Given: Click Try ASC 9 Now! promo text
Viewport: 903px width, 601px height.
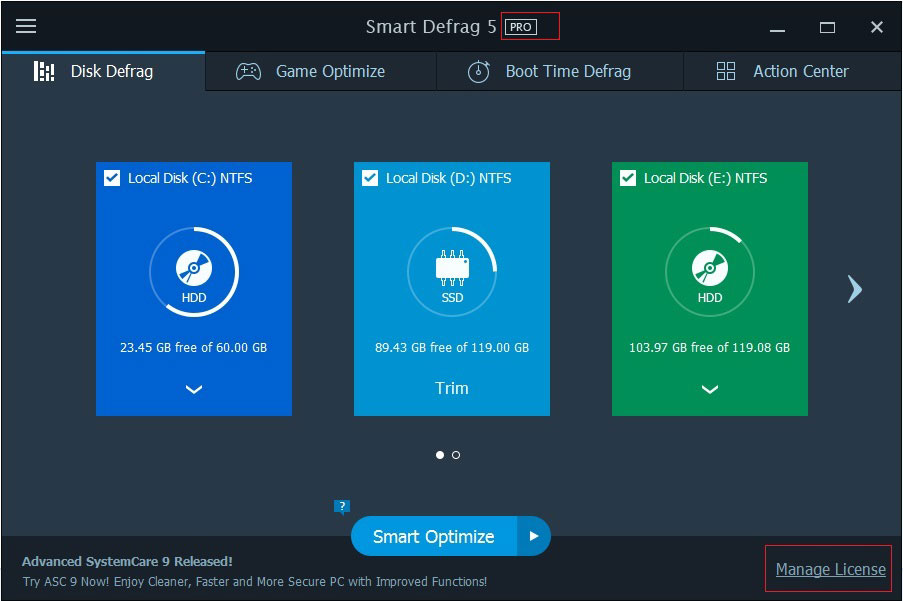Looking at the screenshot, I should coord(255,581).
